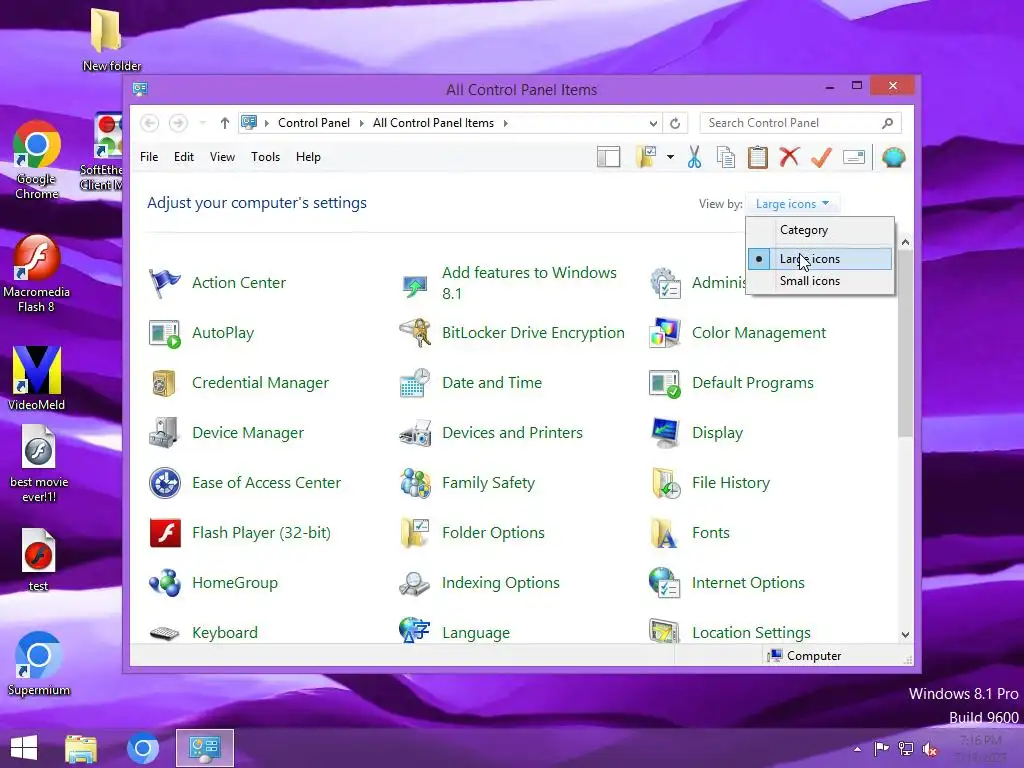Open the Internet Options icon
1024x768 pixels.
pyautogui.click(x=665, y=583)
